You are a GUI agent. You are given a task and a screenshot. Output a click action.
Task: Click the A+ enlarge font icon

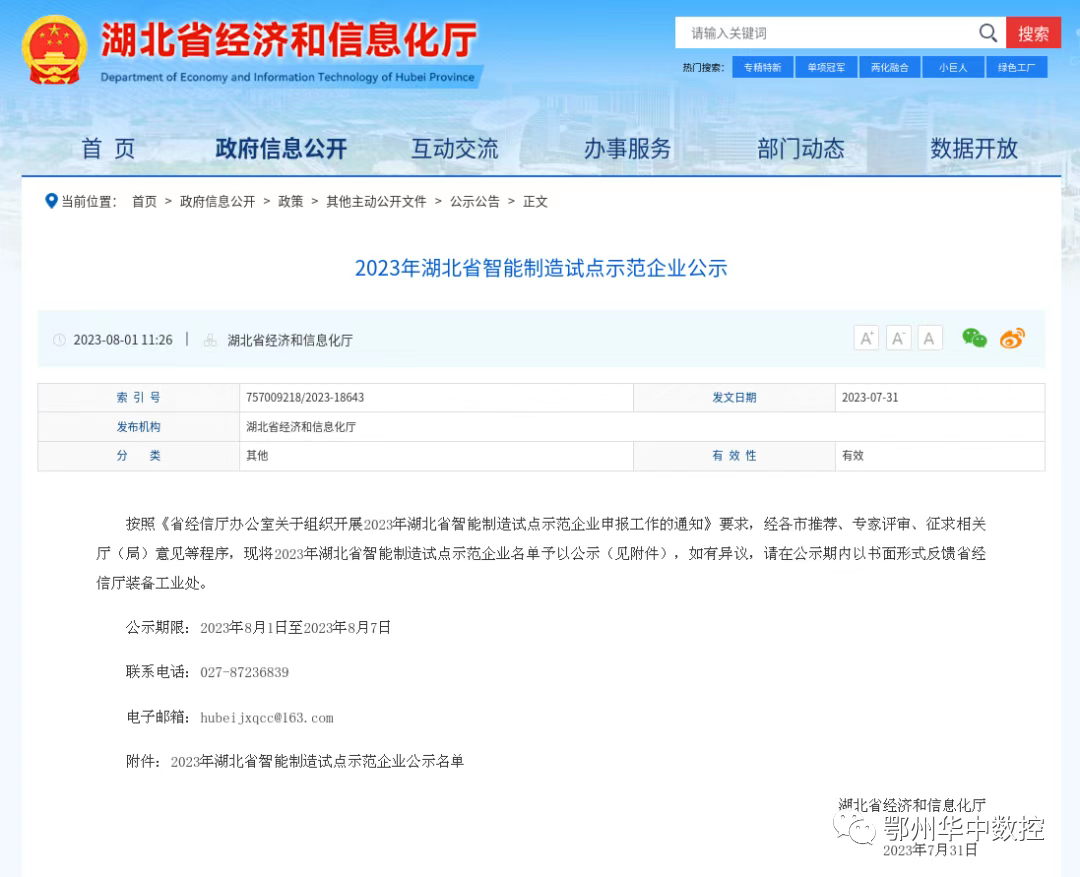tap(866, 338)
